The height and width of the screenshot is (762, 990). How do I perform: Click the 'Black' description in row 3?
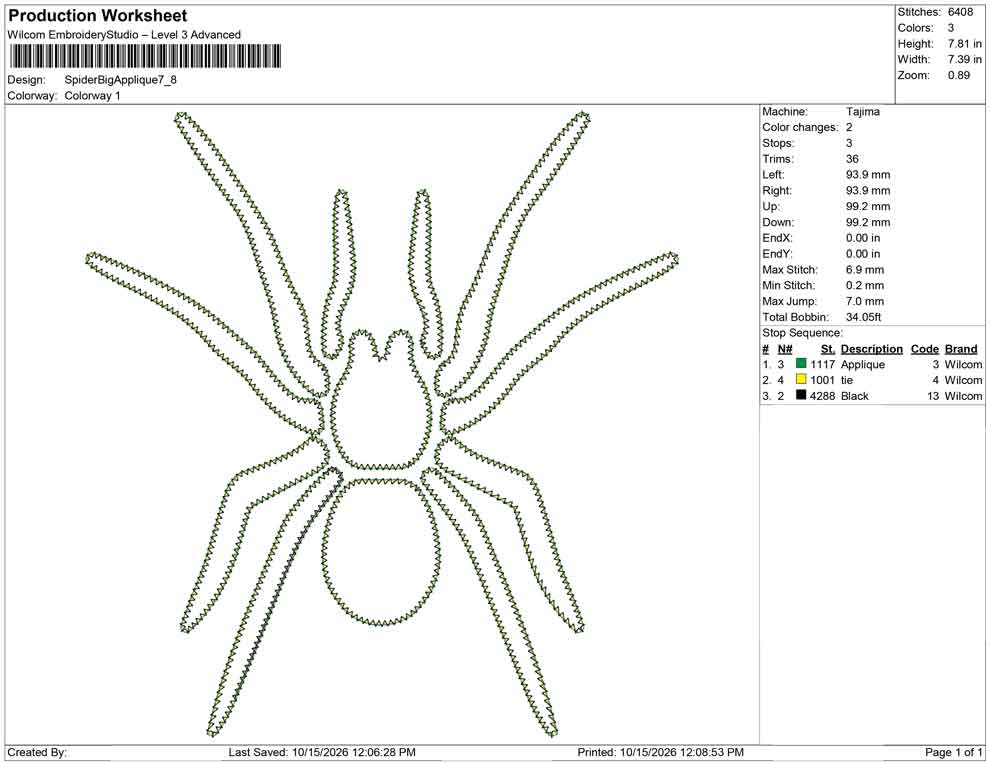855,396
